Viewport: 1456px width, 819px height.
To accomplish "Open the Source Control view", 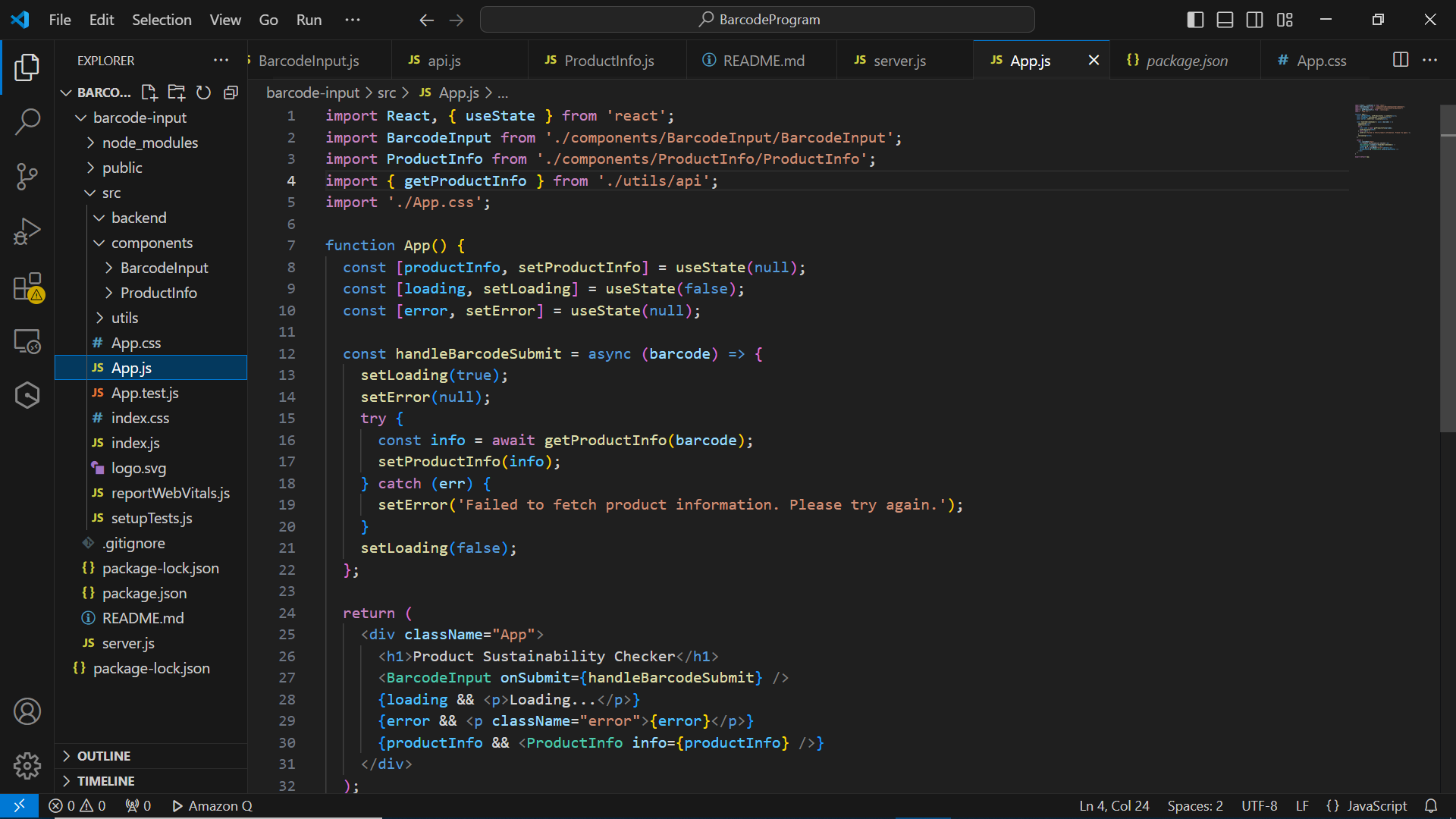I will [x=27, y=176].
